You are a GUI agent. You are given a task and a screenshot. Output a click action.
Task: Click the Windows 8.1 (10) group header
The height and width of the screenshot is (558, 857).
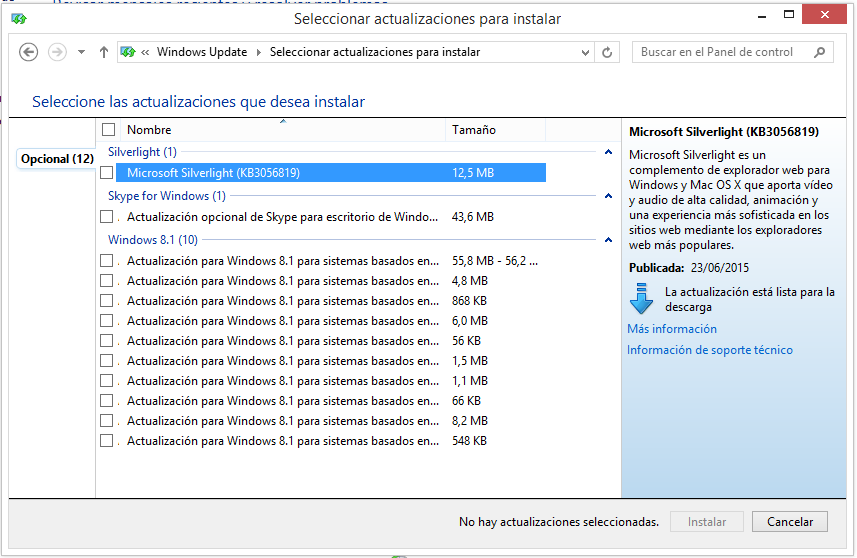click(153, 240)
